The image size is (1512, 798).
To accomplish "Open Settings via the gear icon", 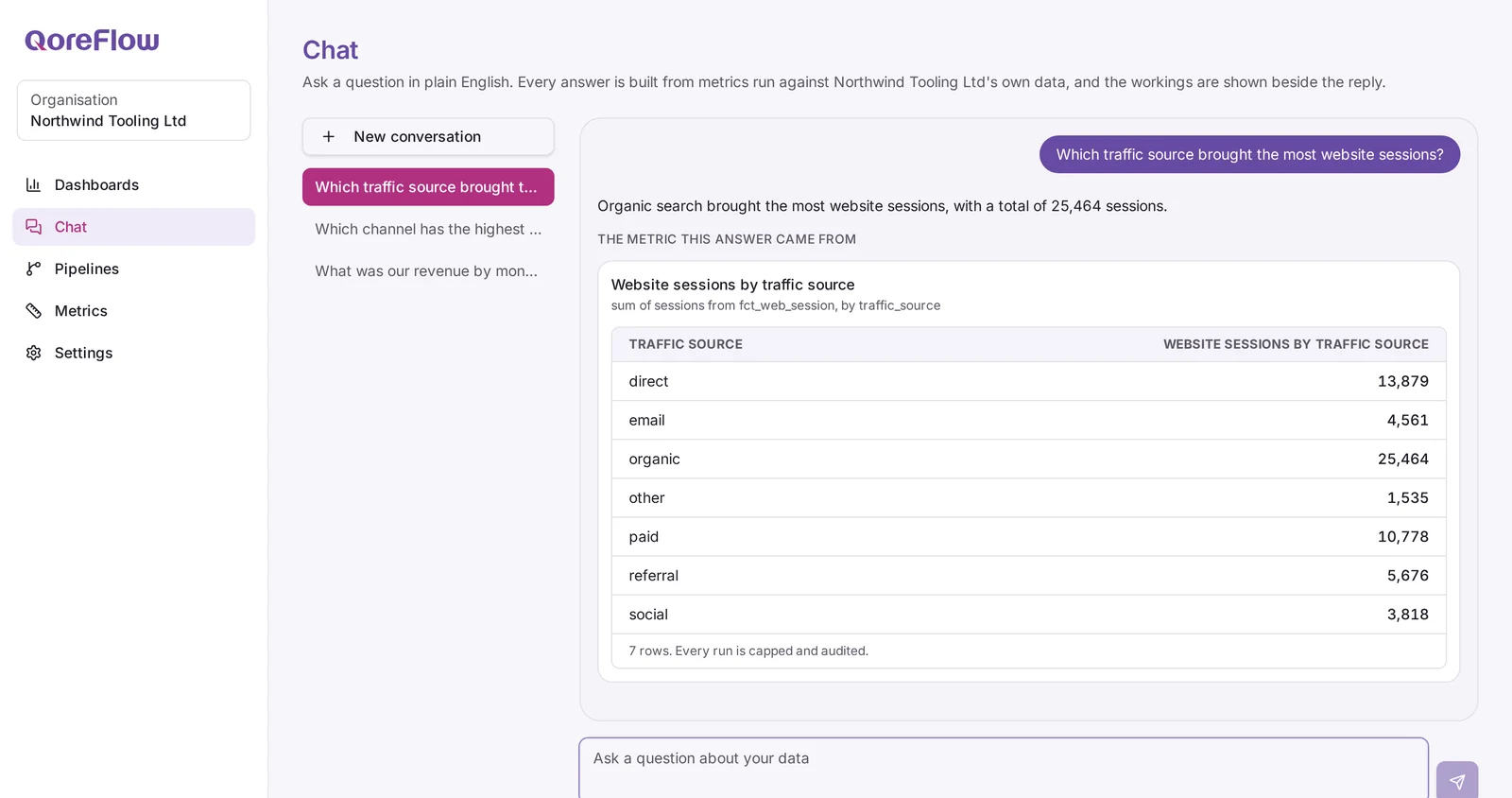I will click(33, 353).
